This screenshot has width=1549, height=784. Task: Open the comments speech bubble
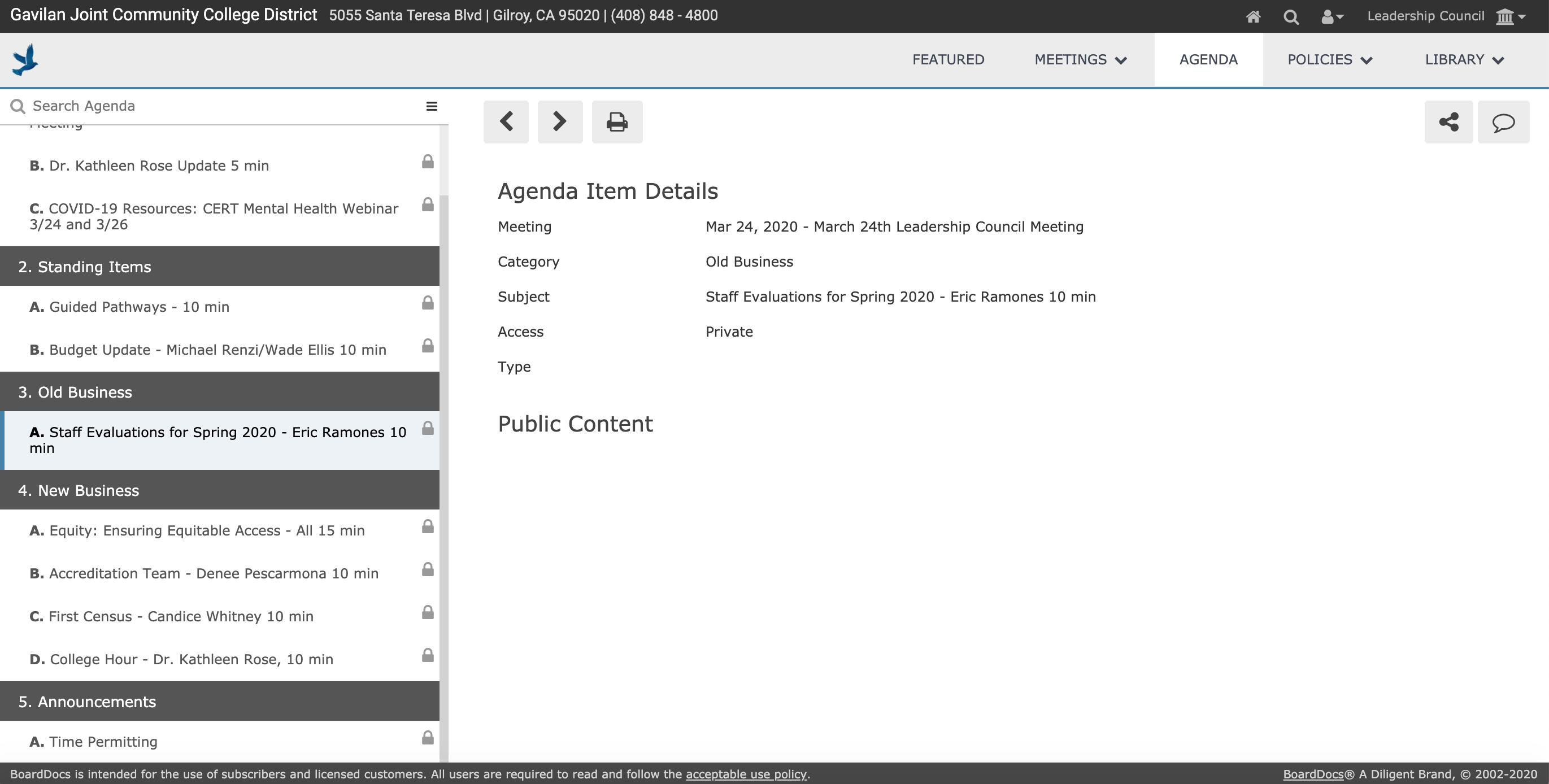[x=1503, y=121]
